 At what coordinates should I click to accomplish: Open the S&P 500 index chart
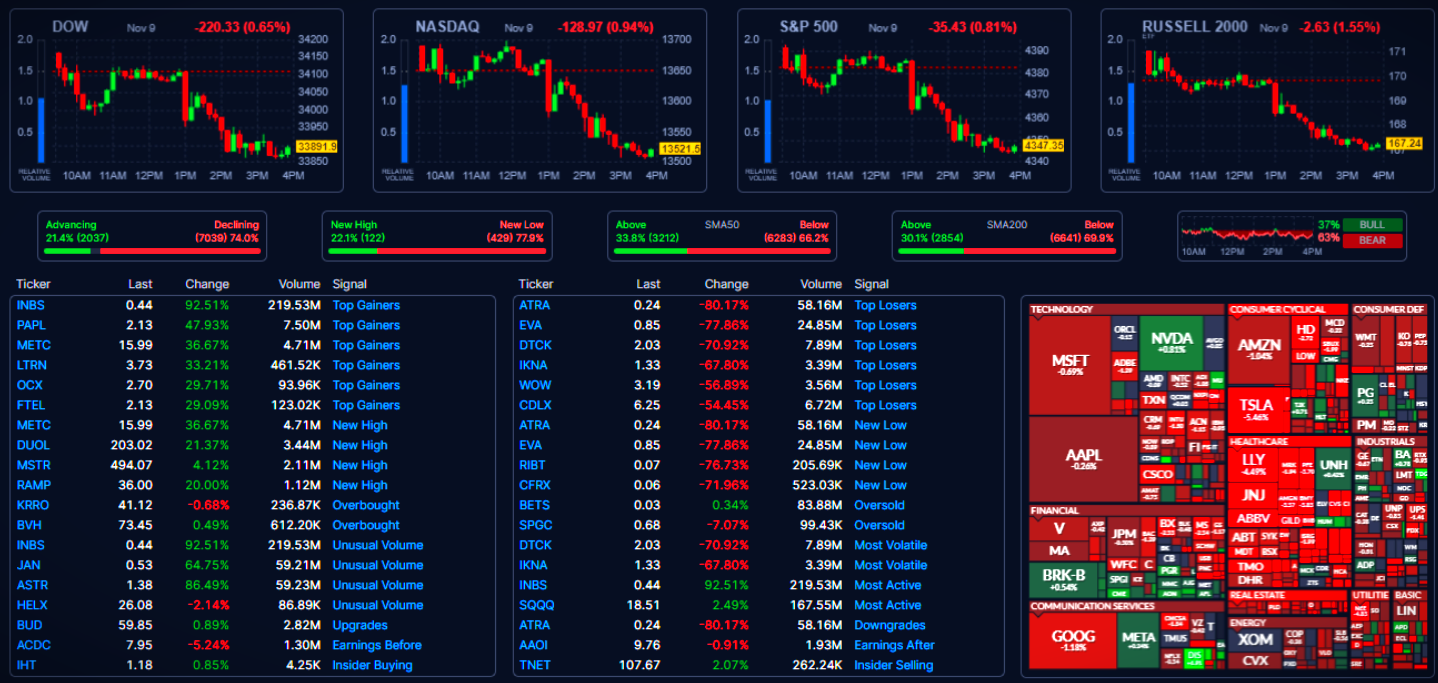click(x=904, y=100)
